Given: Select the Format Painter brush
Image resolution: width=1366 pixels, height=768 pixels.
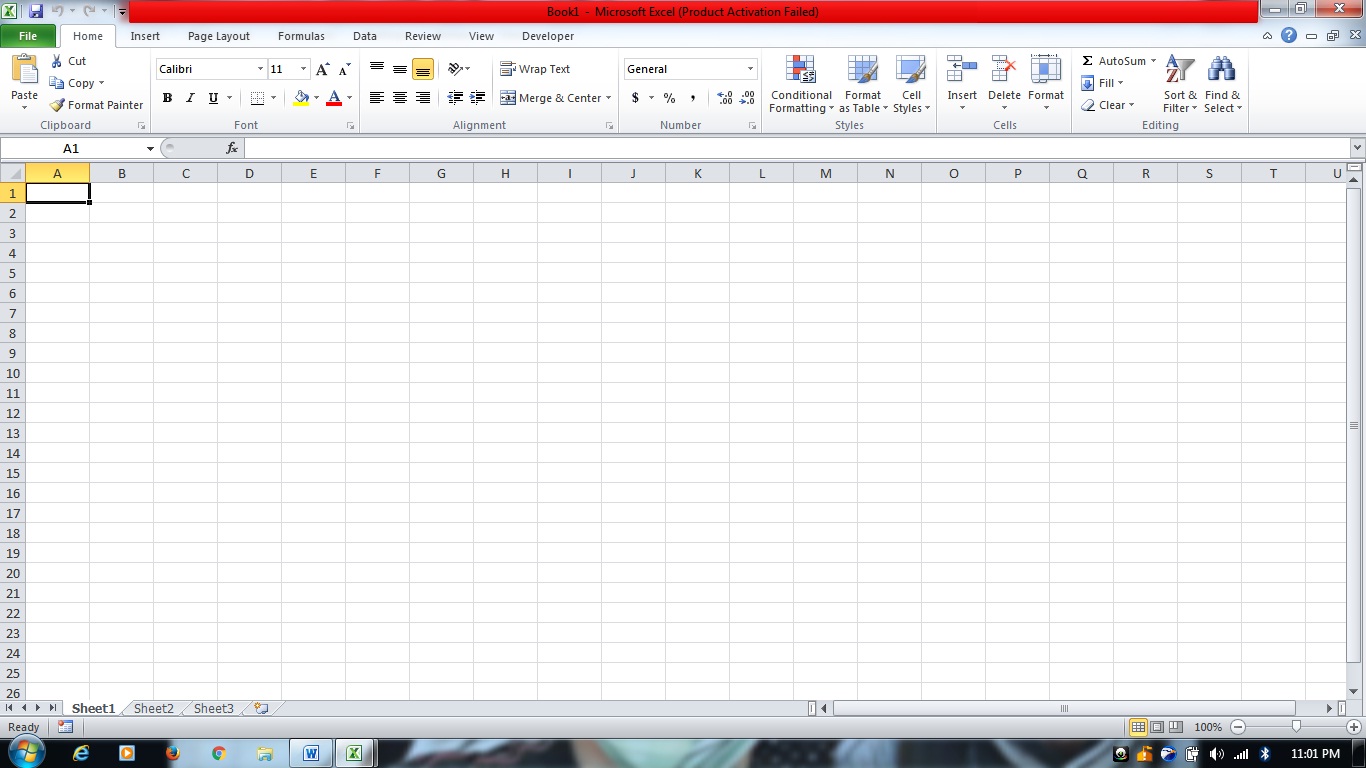Looking at the screenshot, I should [x=57, y=105].
